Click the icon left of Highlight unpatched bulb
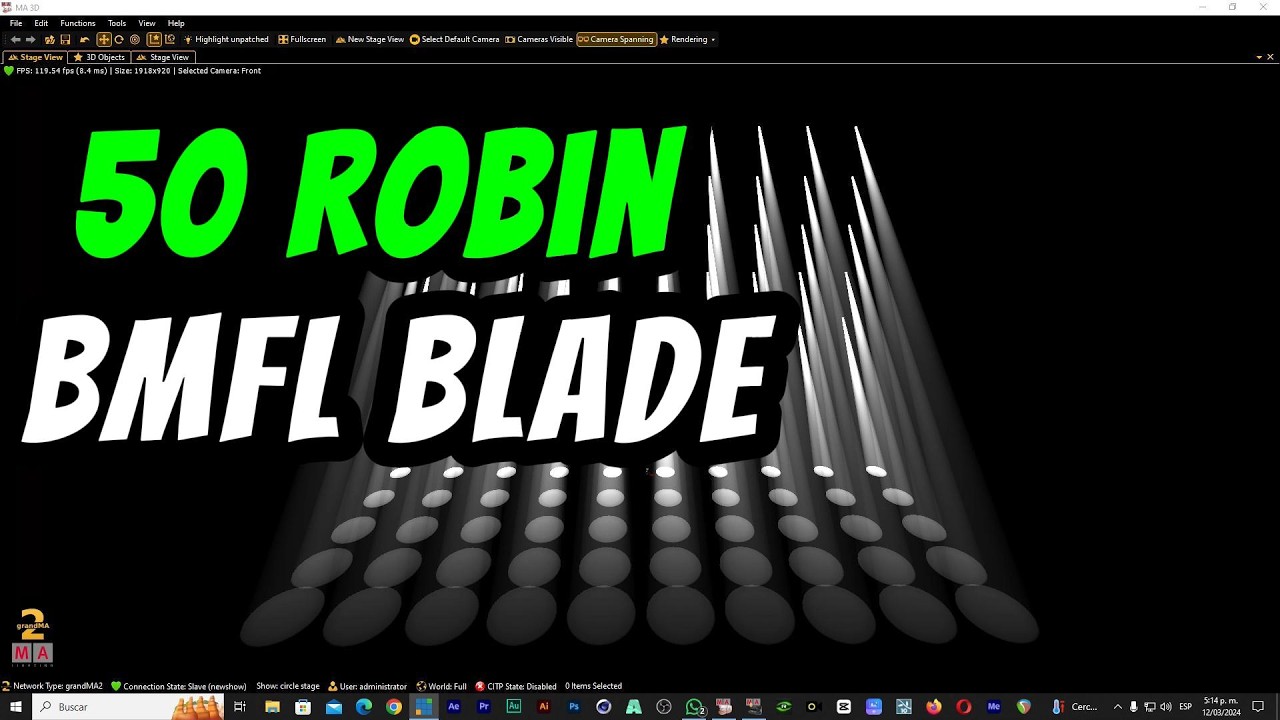Viewport: 1280px width, 720px height. pyautogui.click(x=170, y=40)
